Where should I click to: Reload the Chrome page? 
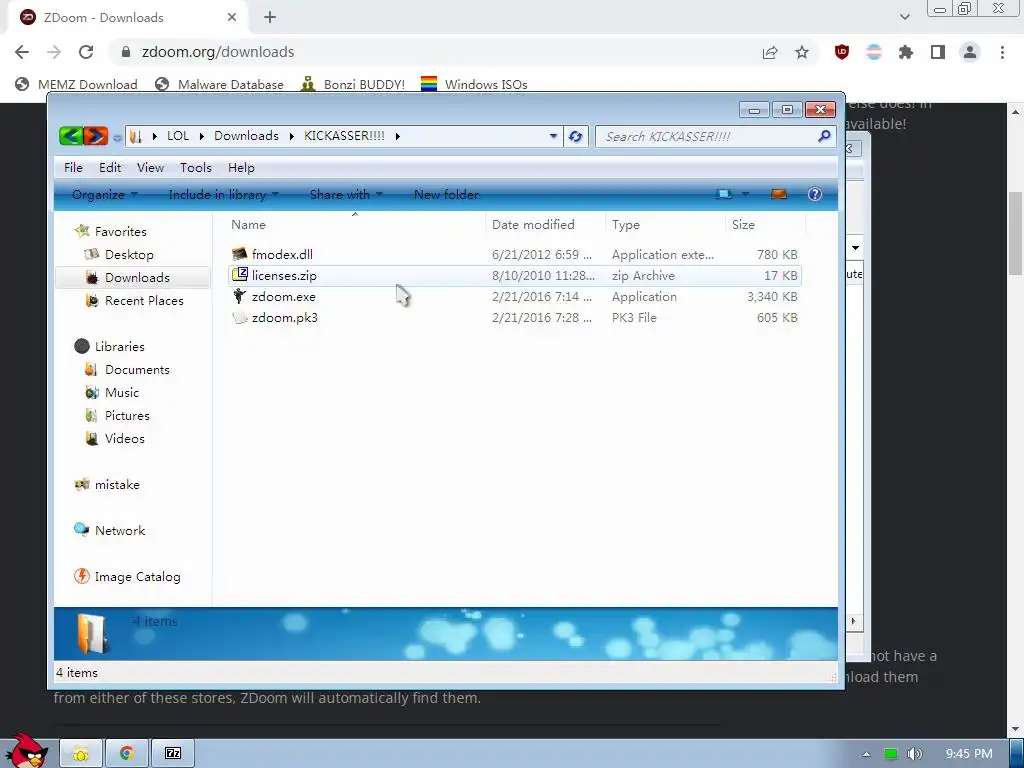(x=86, y=52)
